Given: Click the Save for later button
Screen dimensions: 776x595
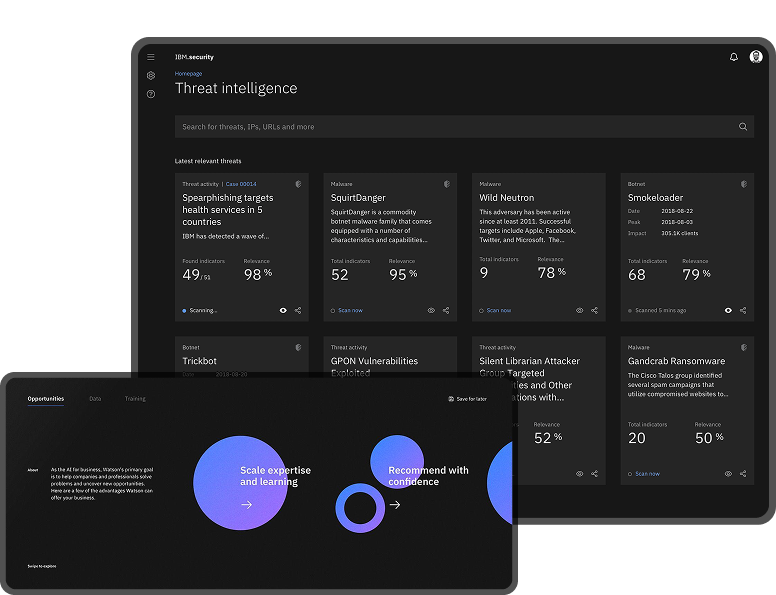Looking at the screenshot, I should (x=467, y=399).
